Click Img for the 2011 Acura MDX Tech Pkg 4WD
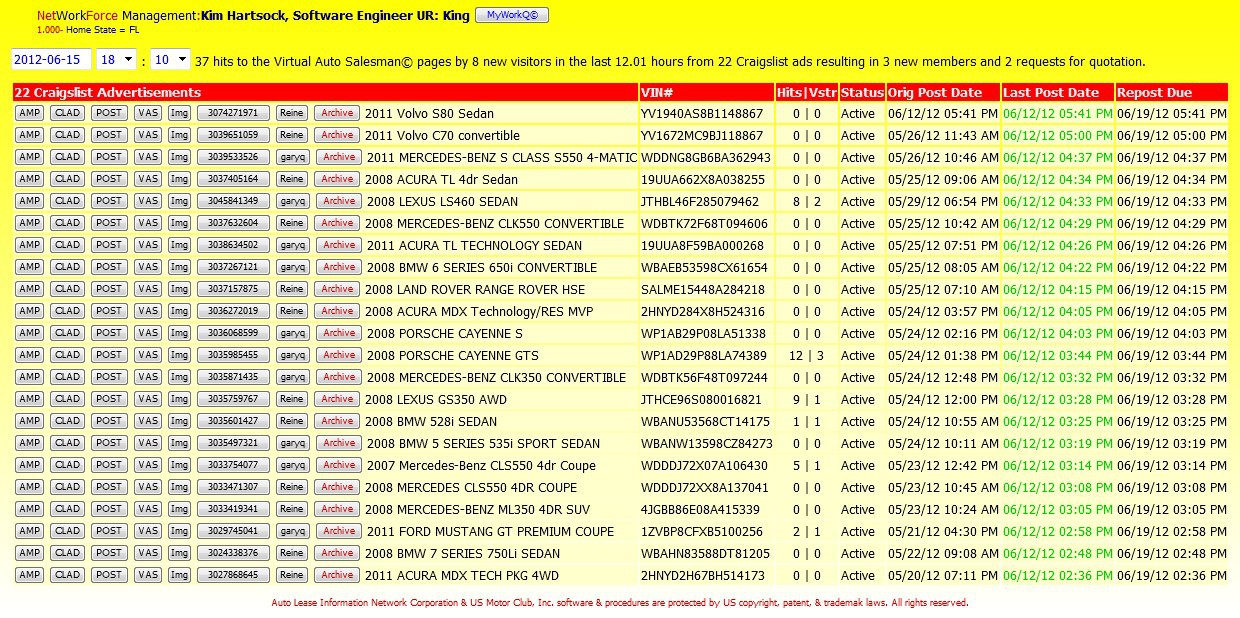The height and width of the screenshot is (618, 1240). pyautogui.click(x=179, y=575)
